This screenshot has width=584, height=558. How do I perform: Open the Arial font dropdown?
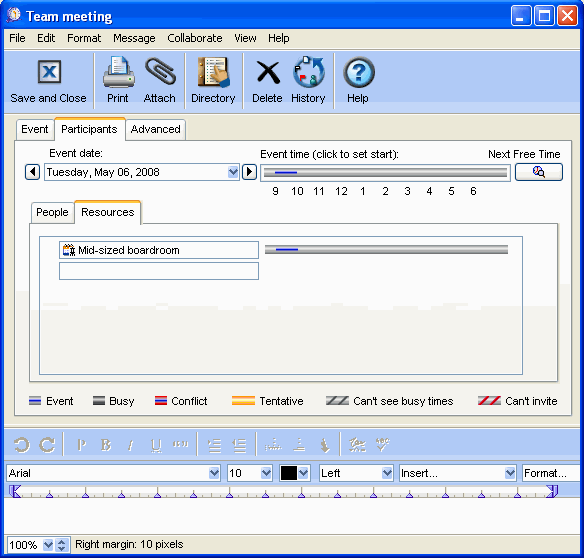(214, 473)
